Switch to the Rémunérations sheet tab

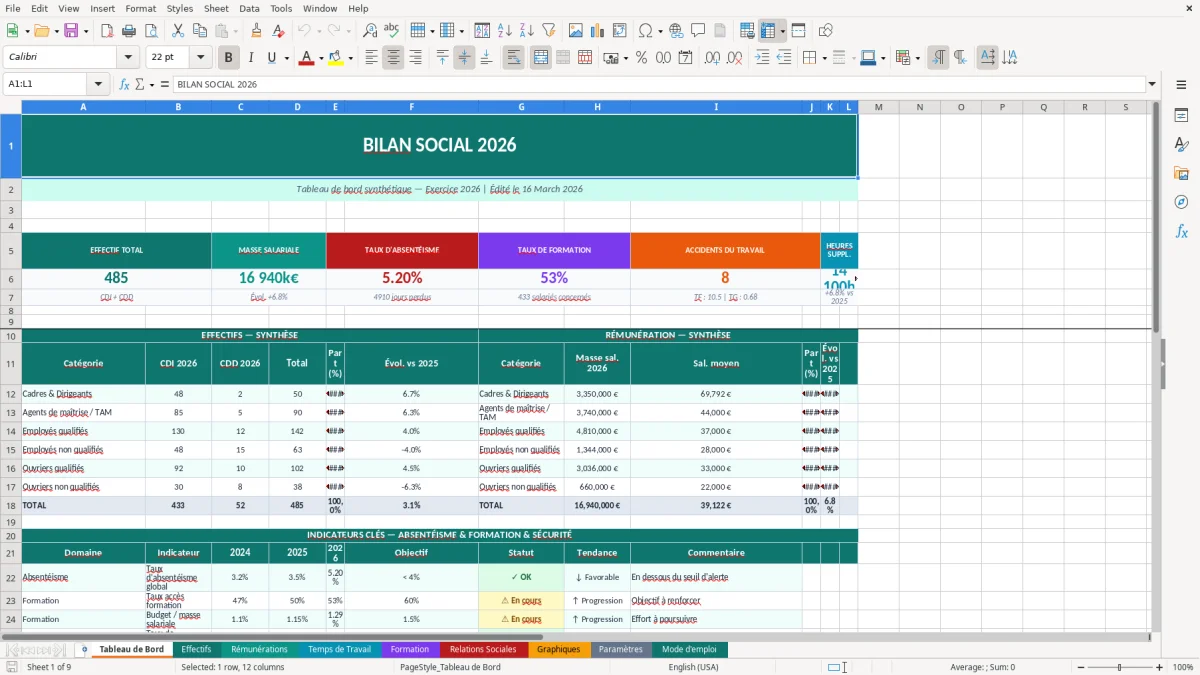click(x=259, y=649)
